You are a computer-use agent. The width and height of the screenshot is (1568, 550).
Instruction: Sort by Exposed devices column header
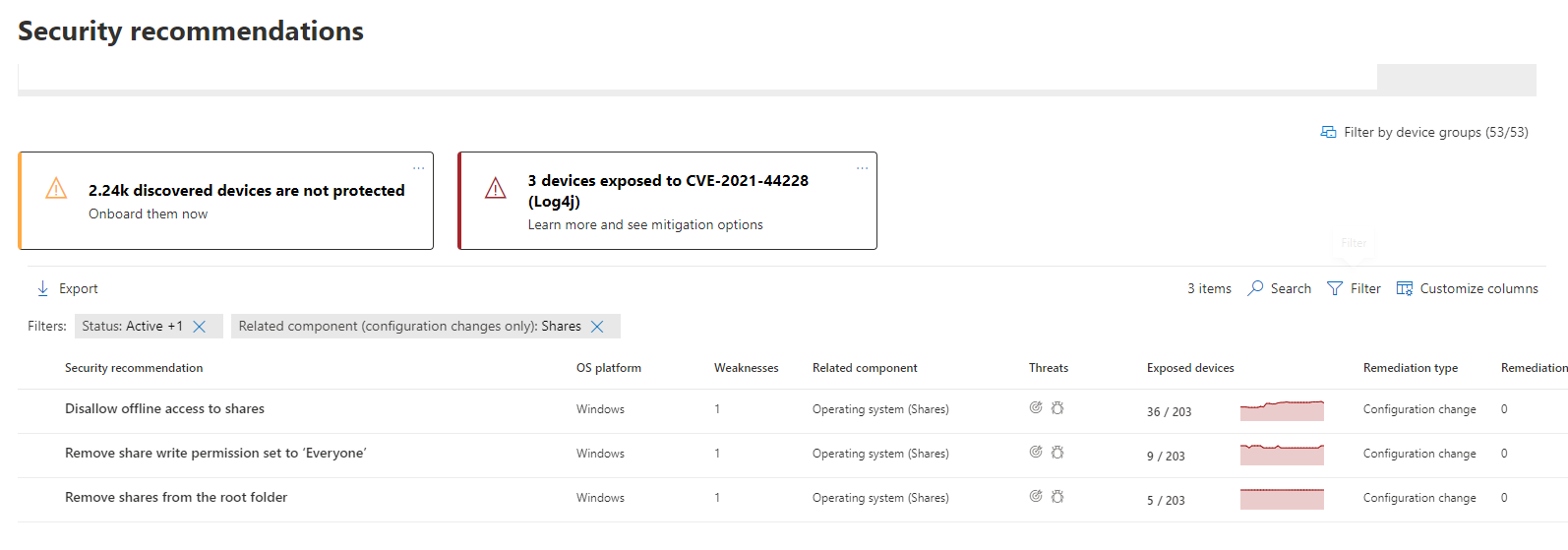click(1190, 368)
